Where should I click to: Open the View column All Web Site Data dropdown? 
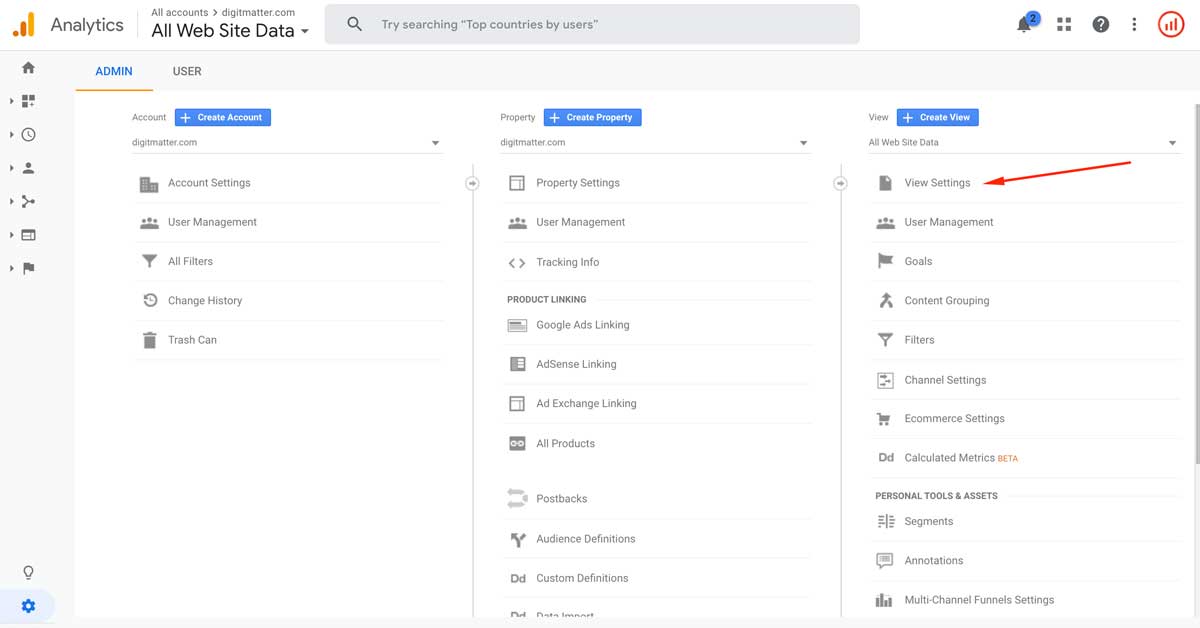pos(1024,143)
